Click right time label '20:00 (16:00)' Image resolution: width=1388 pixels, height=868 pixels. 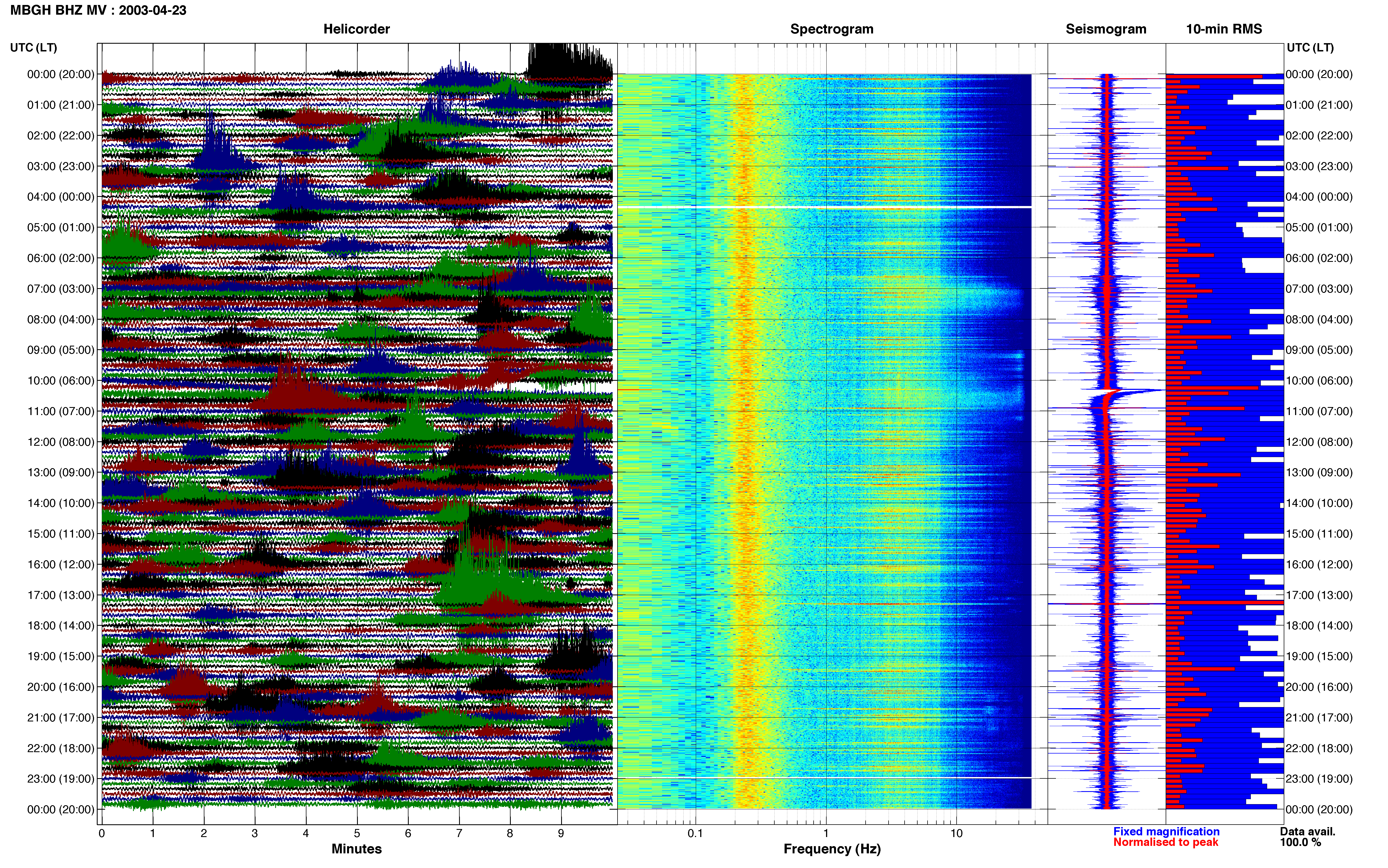[1319, 687]
